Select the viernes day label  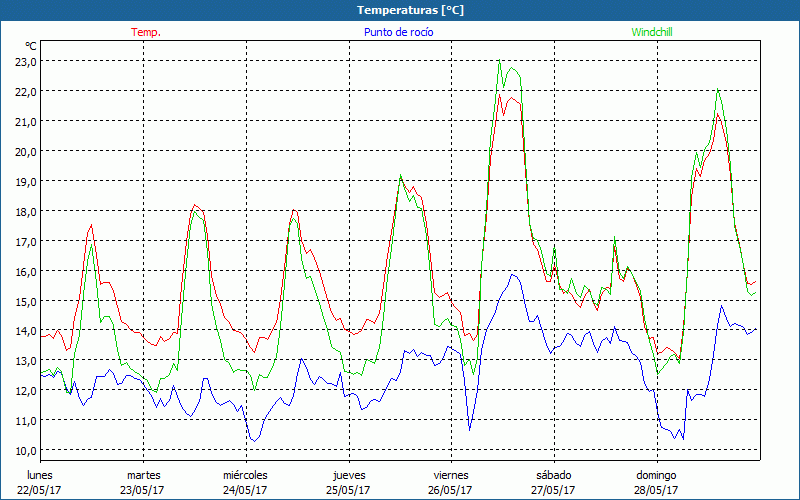451,475
